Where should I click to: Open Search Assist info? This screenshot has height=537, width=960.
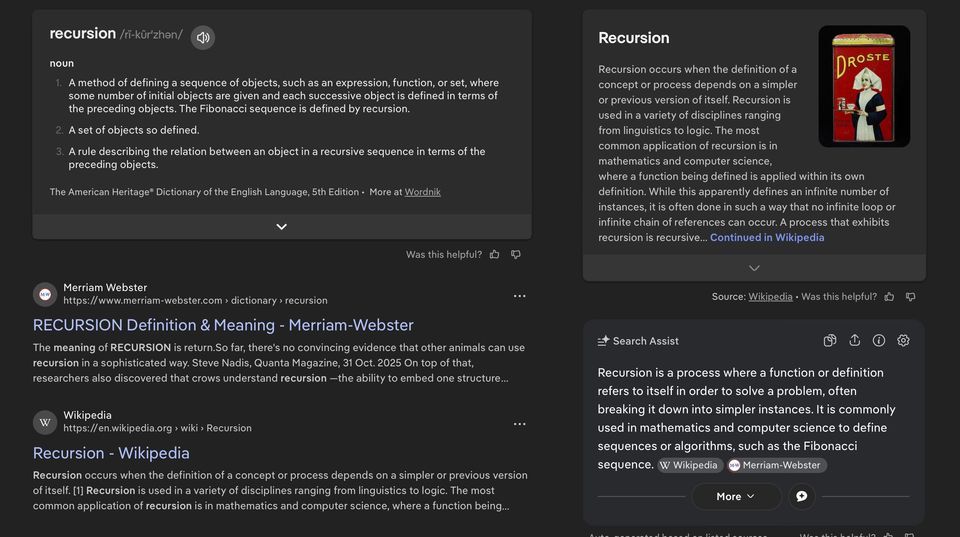(x=879, y=340)
